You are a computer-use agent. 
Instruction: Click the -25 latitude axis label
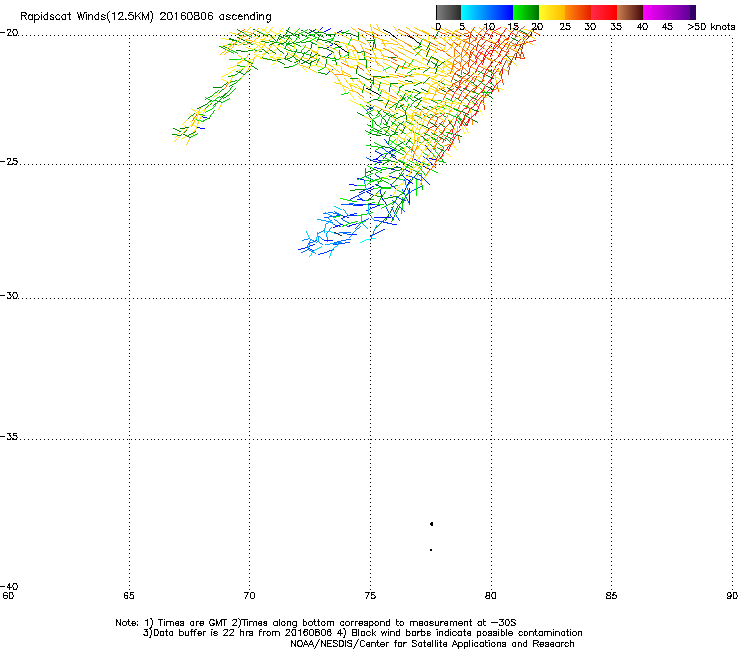(9, 162)
